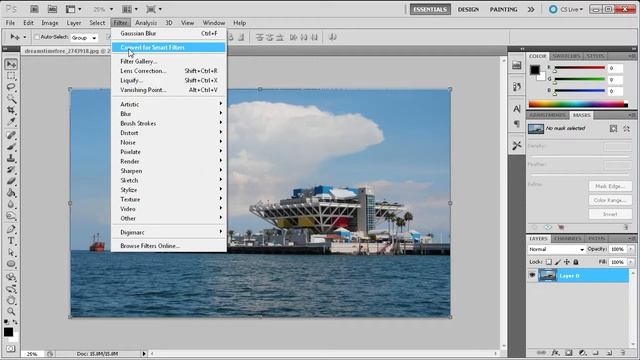This screenshot has height=360, width=640.
Task: Select the Zoom tool
Action: [11, 311]
